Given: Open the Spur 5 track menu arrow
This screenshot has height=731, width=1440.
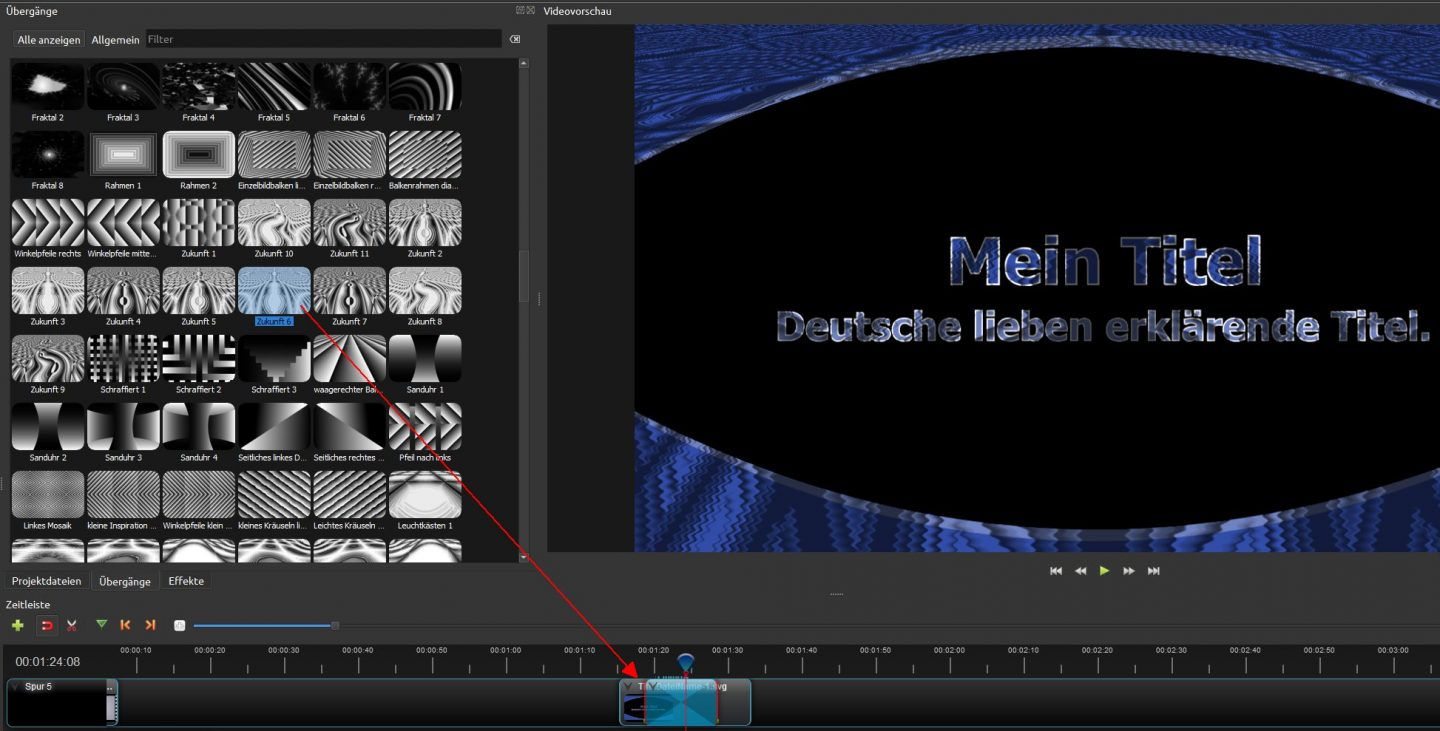Looking at the screenshot, I should (x=15, y=687).
